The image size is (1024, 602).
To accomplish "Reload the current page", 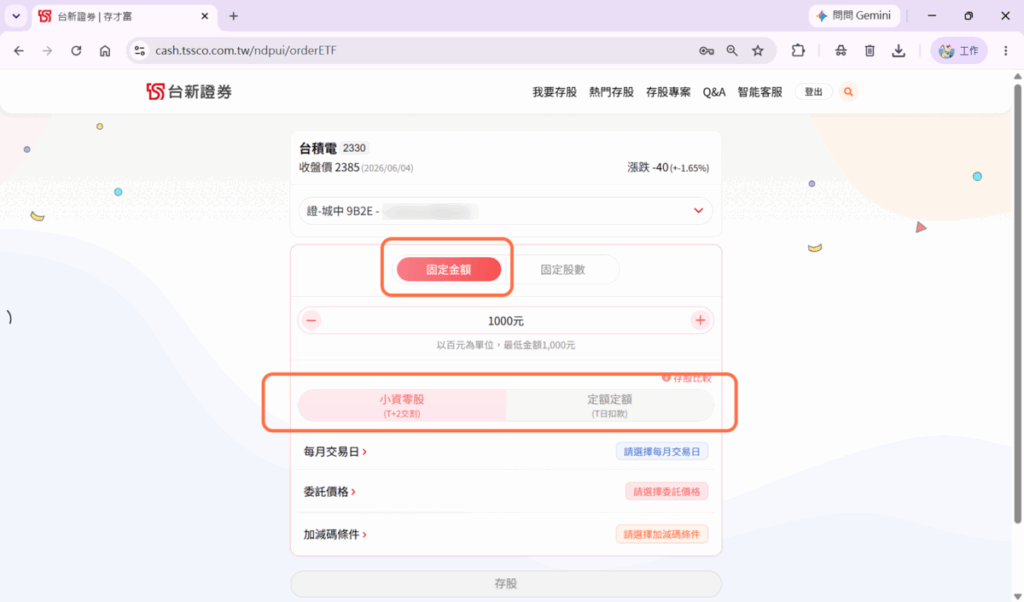I will [76, 50].
